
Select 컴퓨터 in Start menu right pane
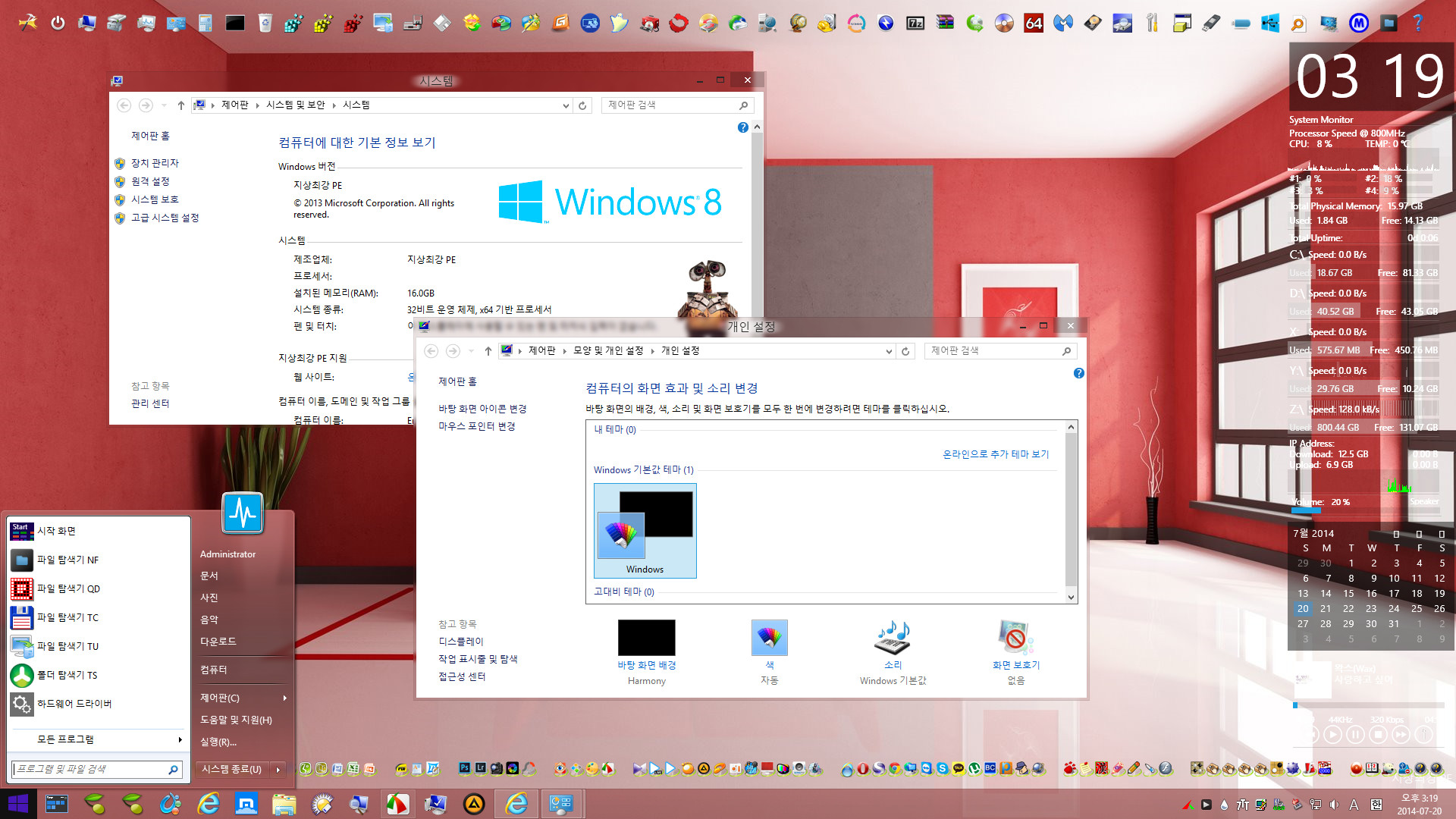pyautogui.click(x=214, y=670)
